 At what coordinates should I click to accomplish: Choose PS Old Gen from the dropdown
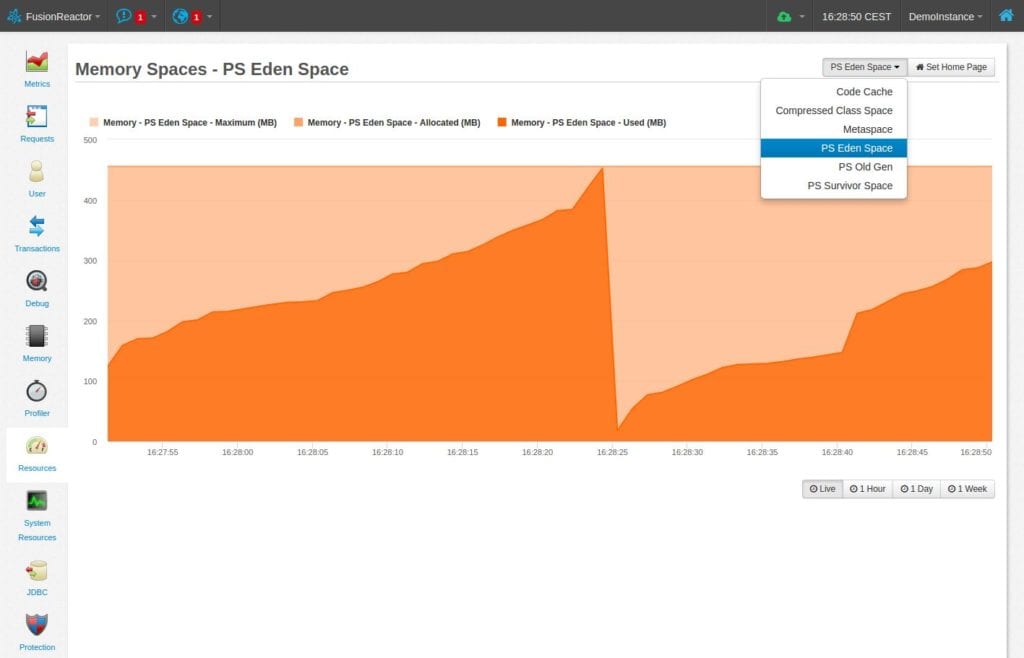(x=864, y=166)
